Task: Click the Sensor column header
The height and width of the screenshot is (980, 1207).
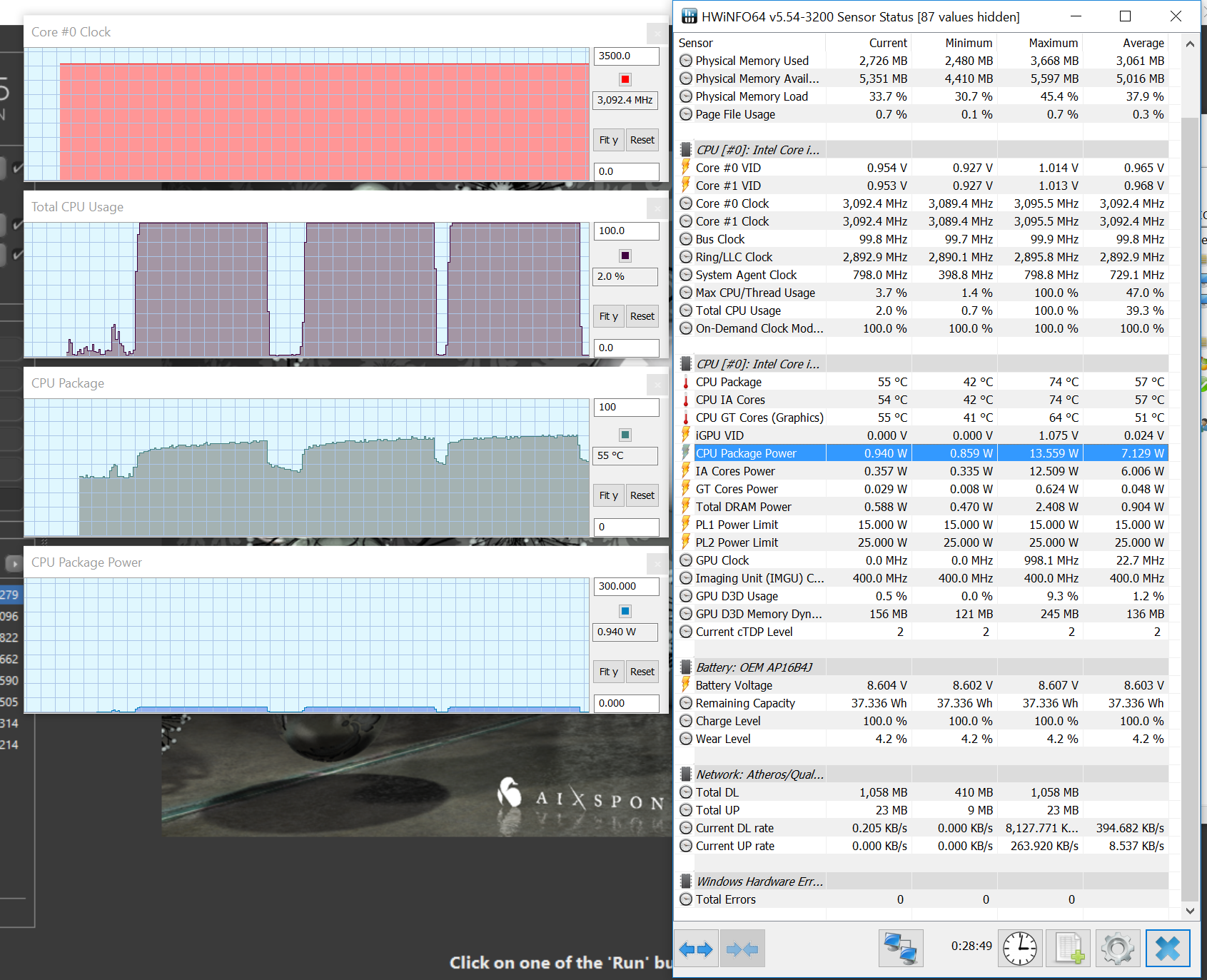Action: coord(751,43)
